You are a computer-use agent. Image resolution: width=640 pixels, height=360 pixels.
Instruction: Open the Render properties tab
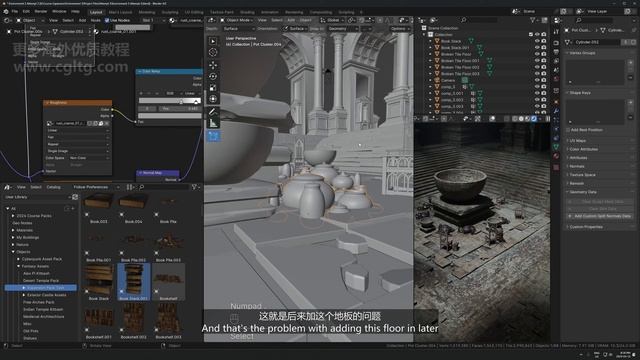(556, 43)
